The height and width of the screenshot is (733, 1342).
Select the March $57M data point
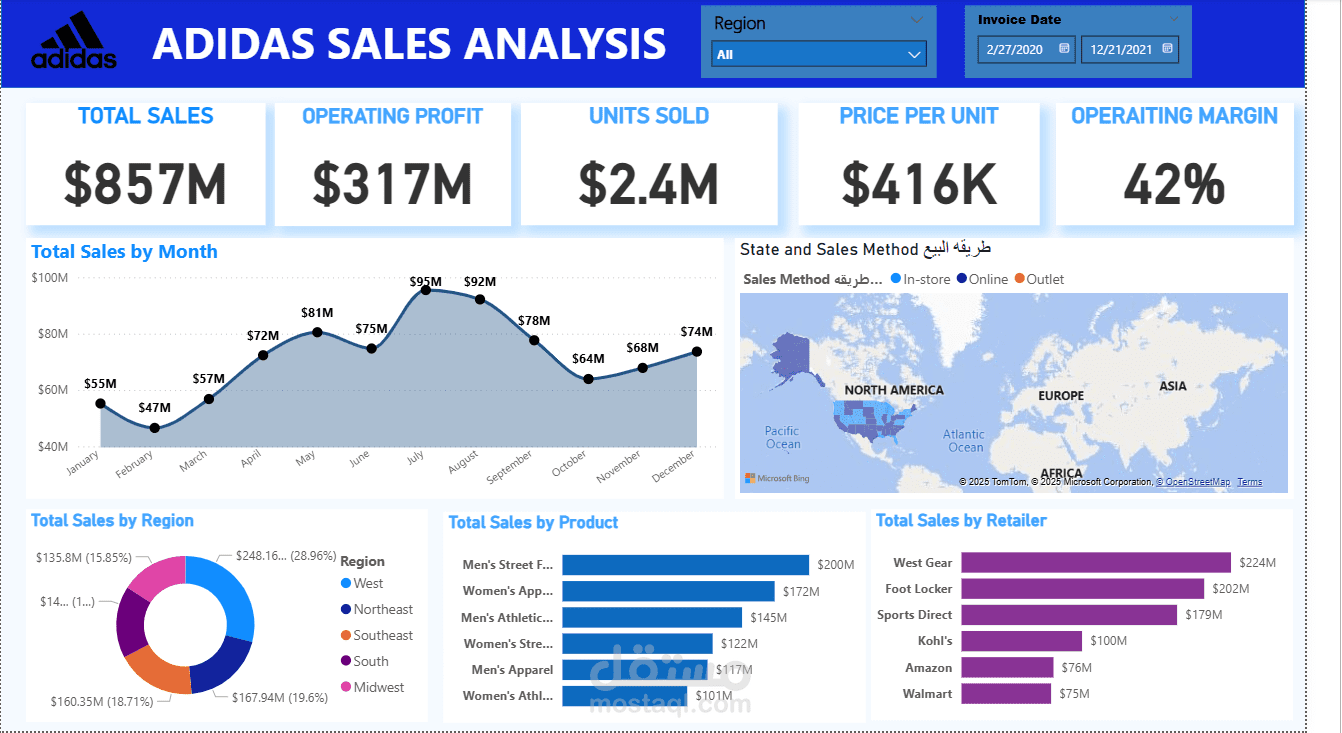coord(209,399)
